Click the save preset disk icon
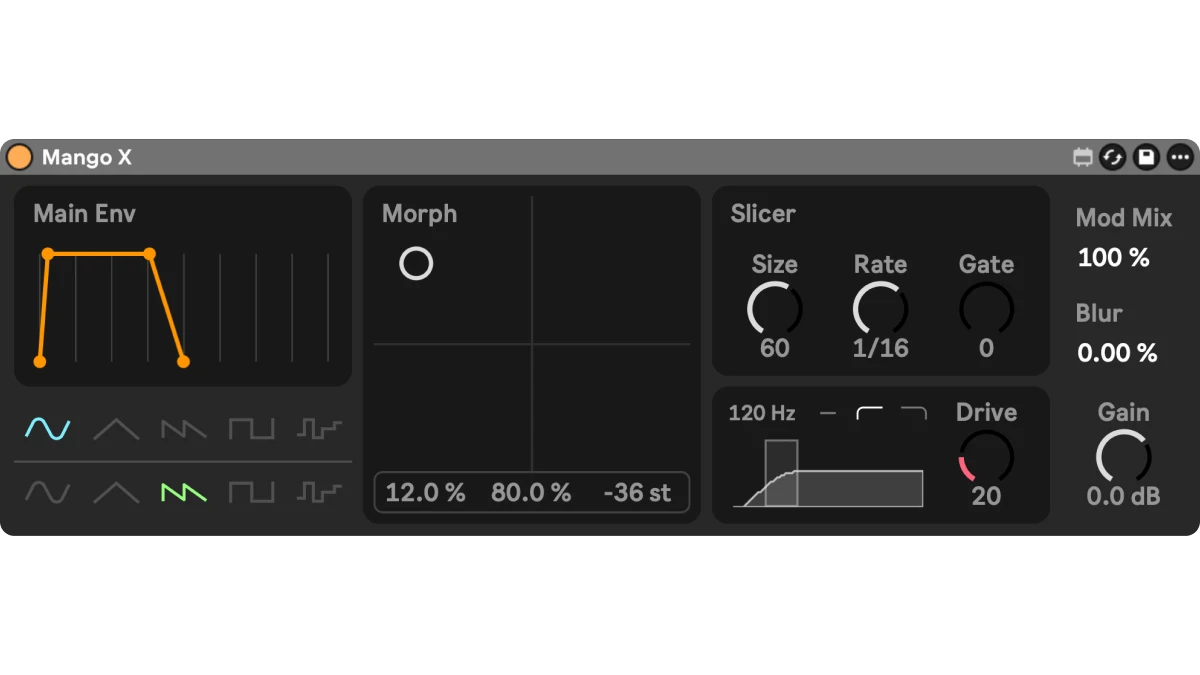The image size is (1200, 675). pyautogui.click(x=1146, y=157)
